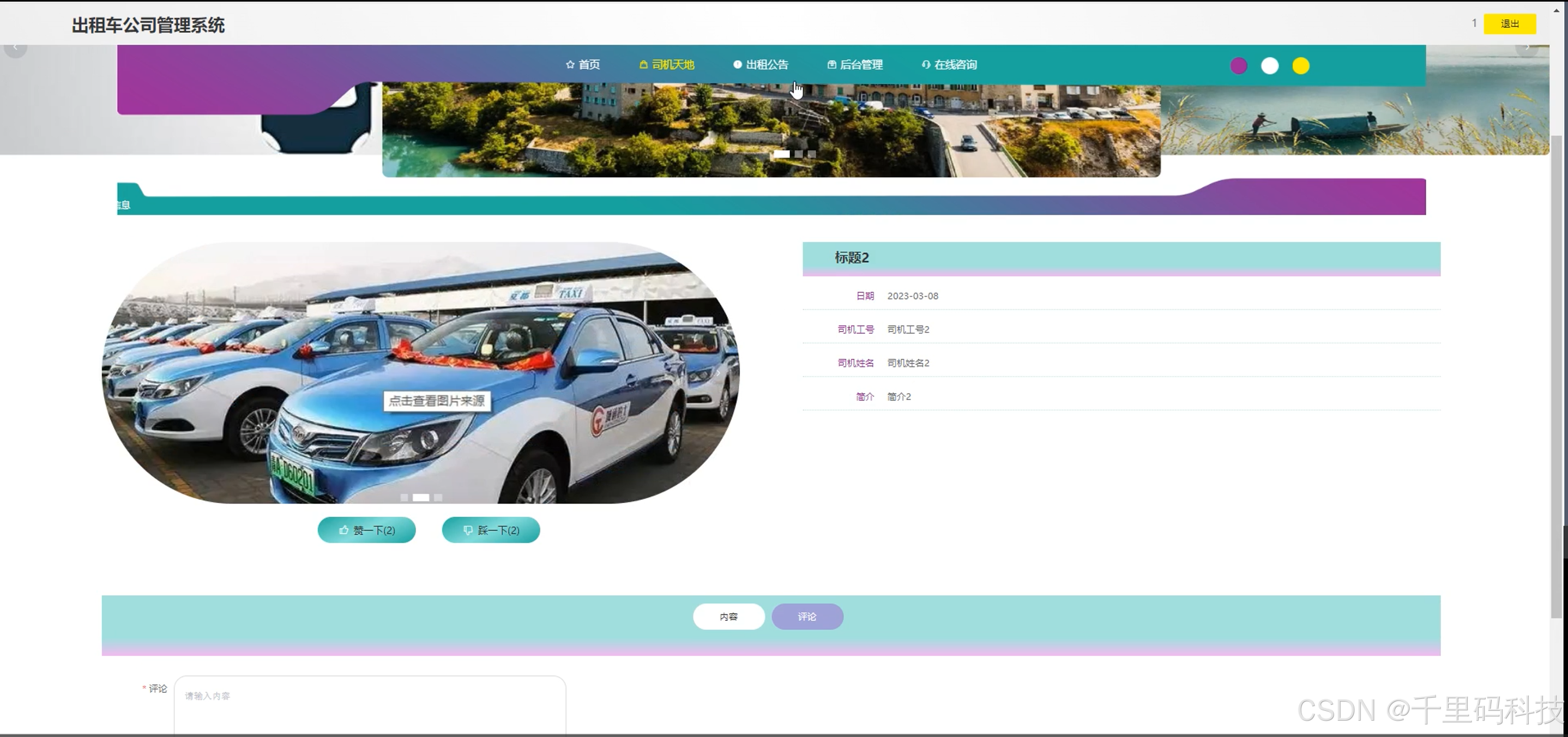Screen dimensions: 1568x737
Task: Click the 司机天地 navigation item
Action: point(667,64)
